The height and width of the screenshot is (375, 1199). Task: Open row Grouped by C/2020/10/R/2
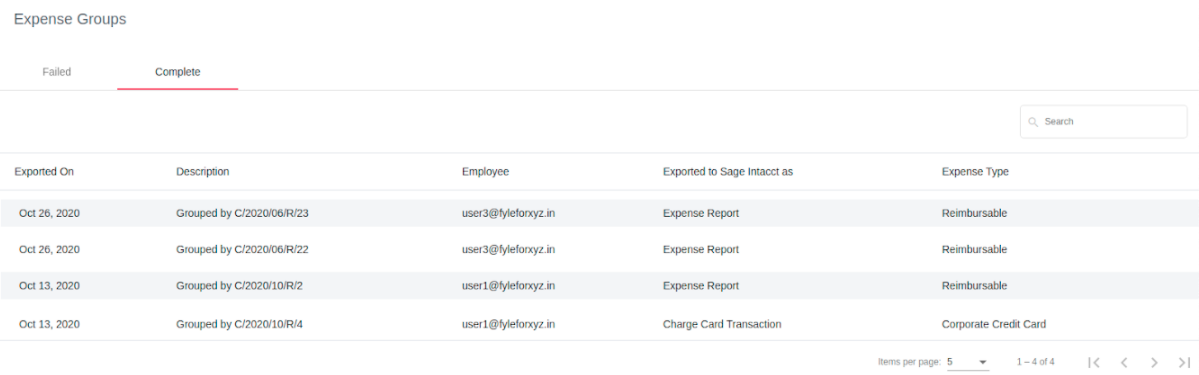[600, 285]
